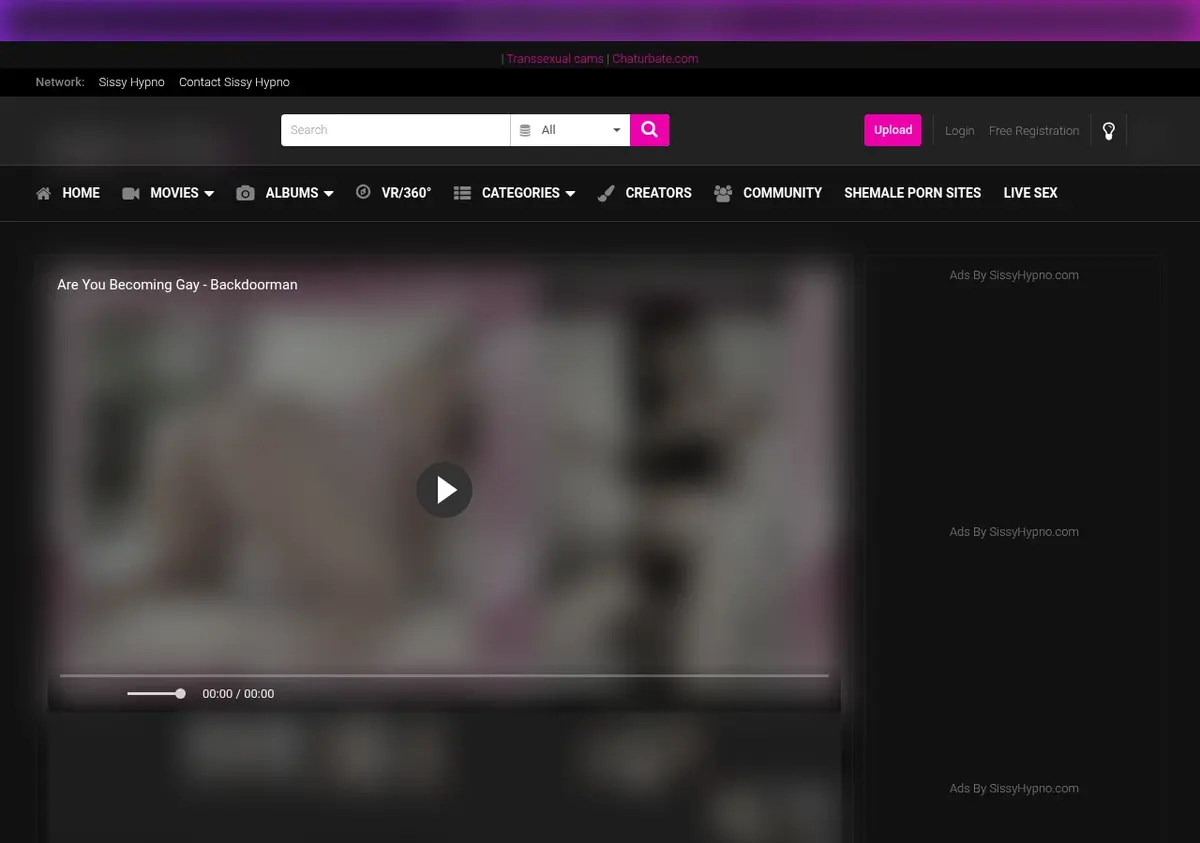Open the VR/360° section
The width and height of the screenshot is (1200, 843).
coord(406,193)
